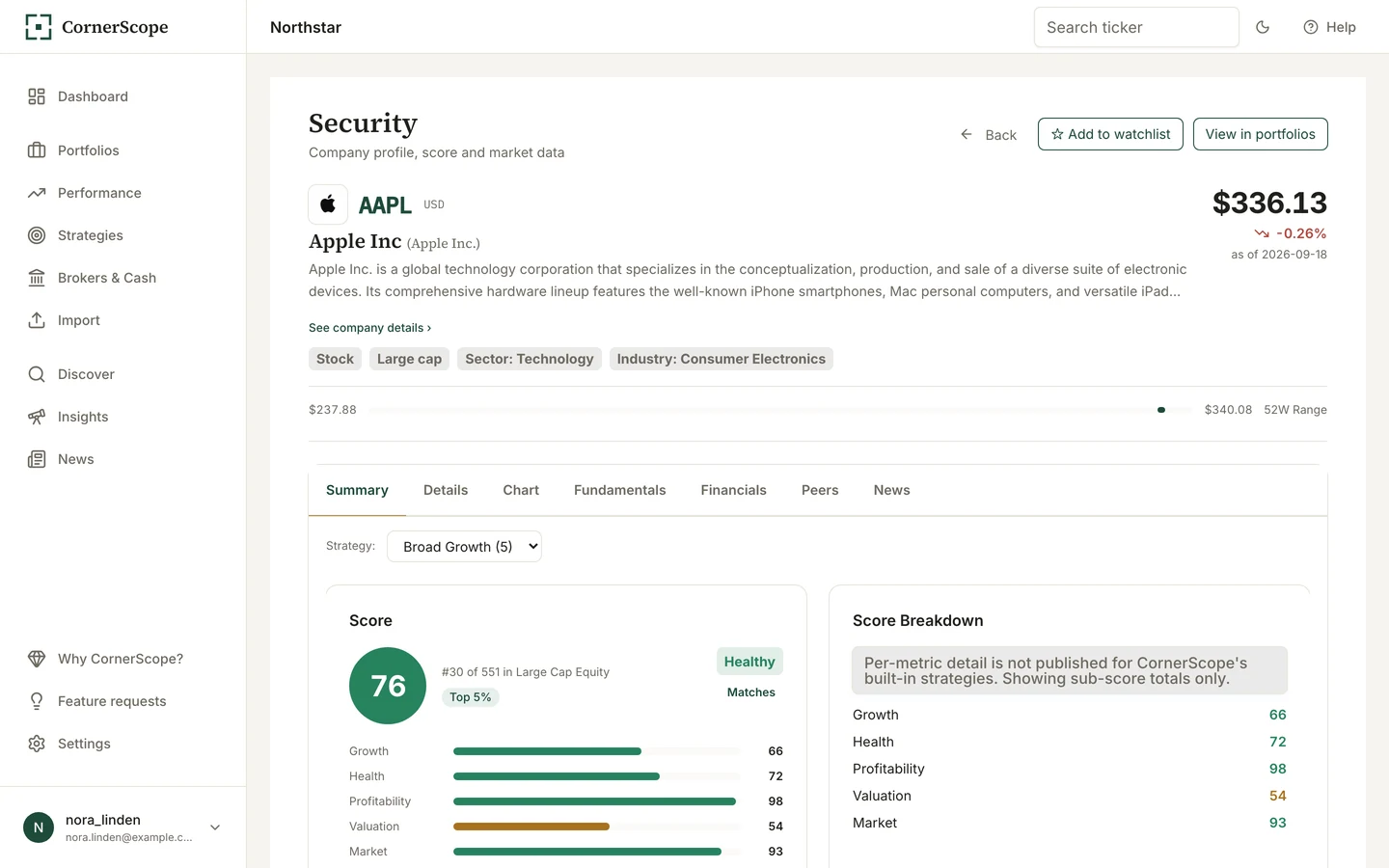Click the Sector: Technology tag
Image resolution: width=1389 pixels, height=868 pixels.
pos(530,359)
